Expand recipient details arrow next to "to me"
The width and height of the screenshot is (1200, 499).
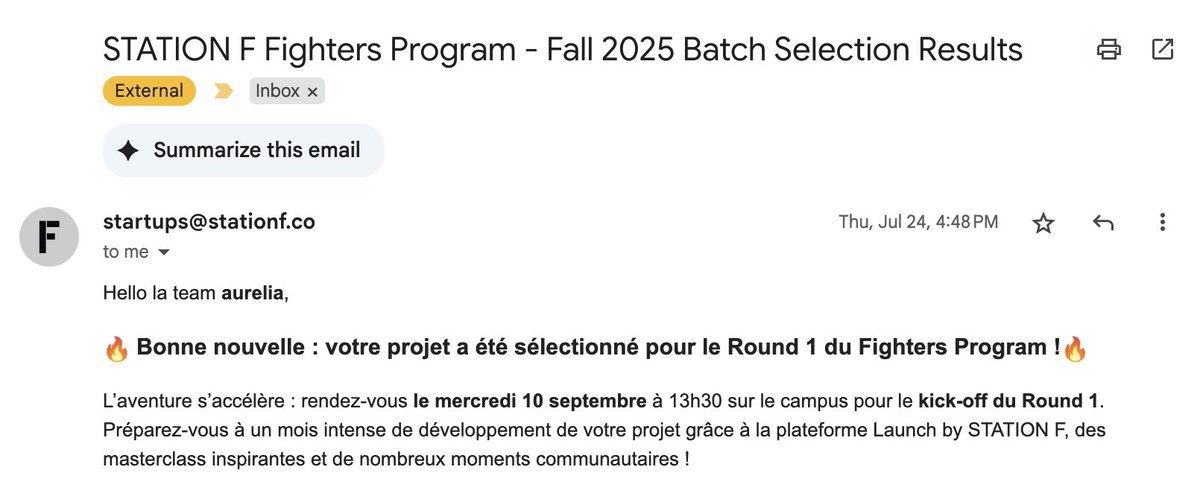pos(164,252)
